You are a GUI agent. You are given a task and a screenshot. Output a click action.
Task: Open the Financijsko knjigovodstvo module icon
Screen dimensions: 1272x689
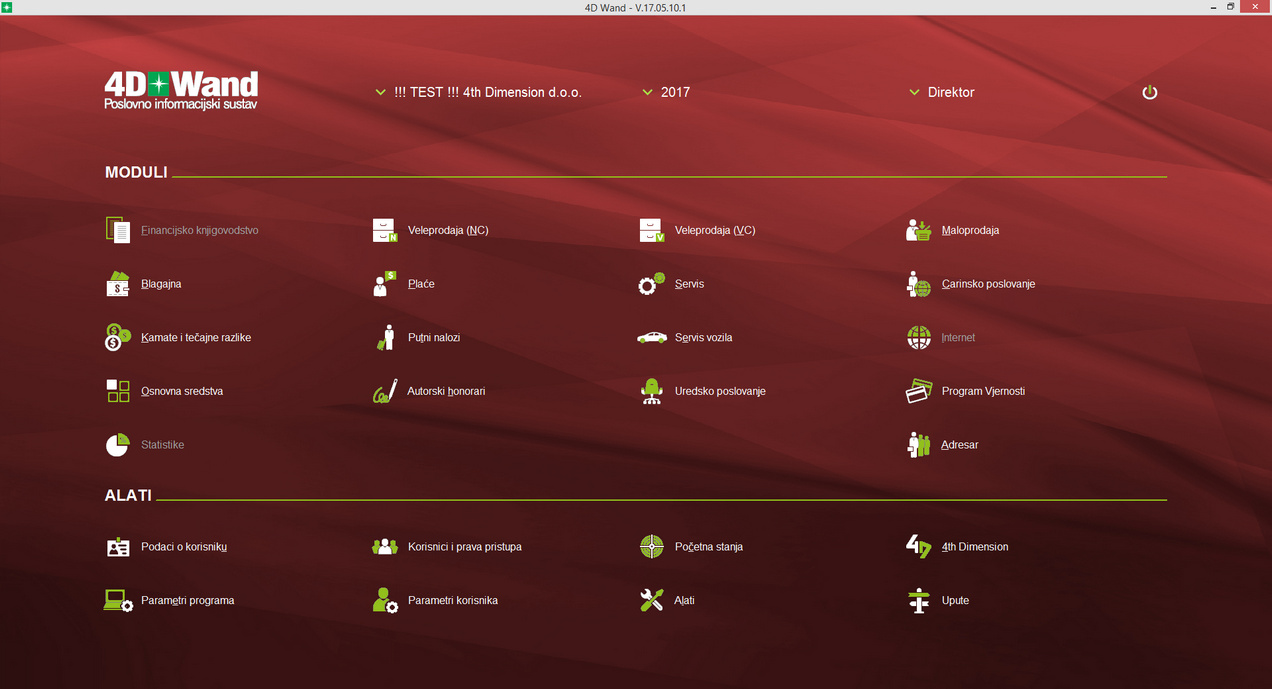[x=118, y=230]
